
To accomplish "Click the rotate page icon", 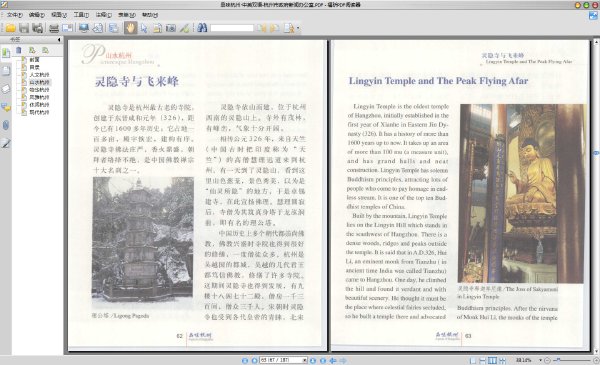I will point(98,28).
